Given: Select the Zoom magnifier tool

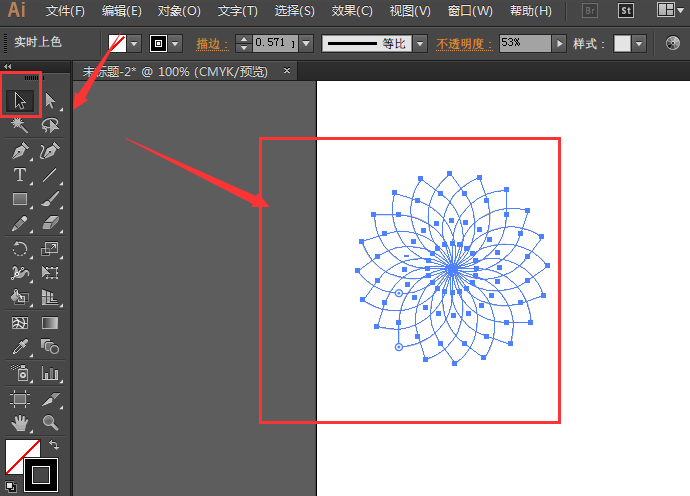Looking at the screenshot, I should [49, 422].
